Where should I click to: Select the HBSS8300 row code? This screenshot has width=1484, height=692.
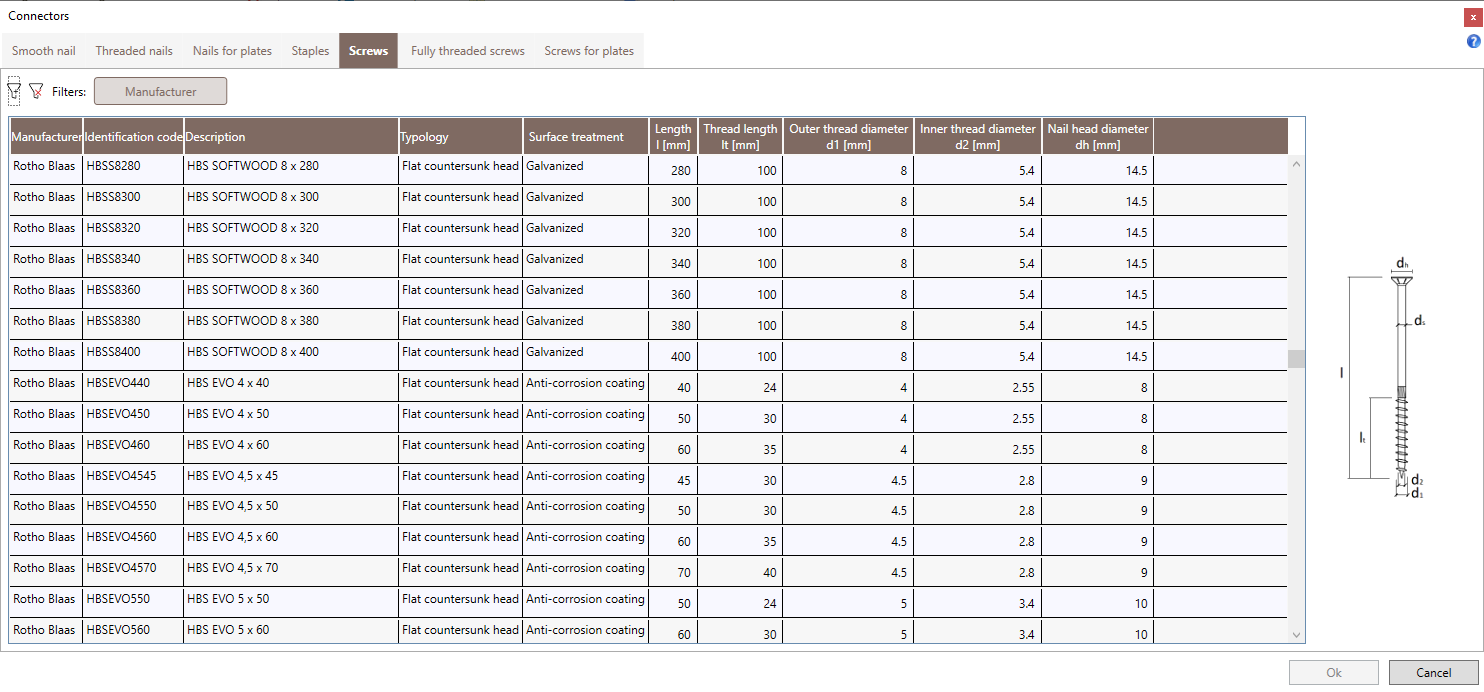click(134, 201)
